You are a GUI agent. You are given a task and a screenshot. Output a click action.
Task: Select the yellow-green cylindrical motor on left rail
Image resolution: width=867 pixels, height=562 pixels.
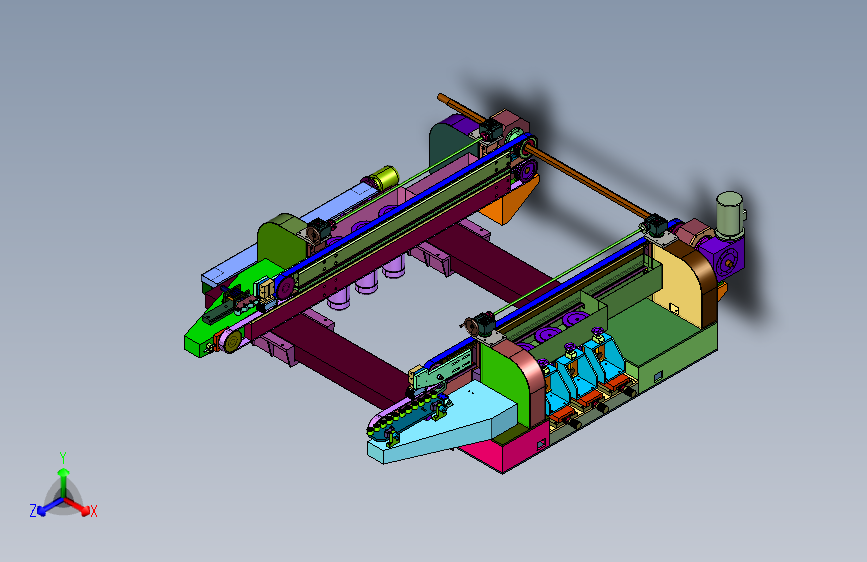pos(383,178)
